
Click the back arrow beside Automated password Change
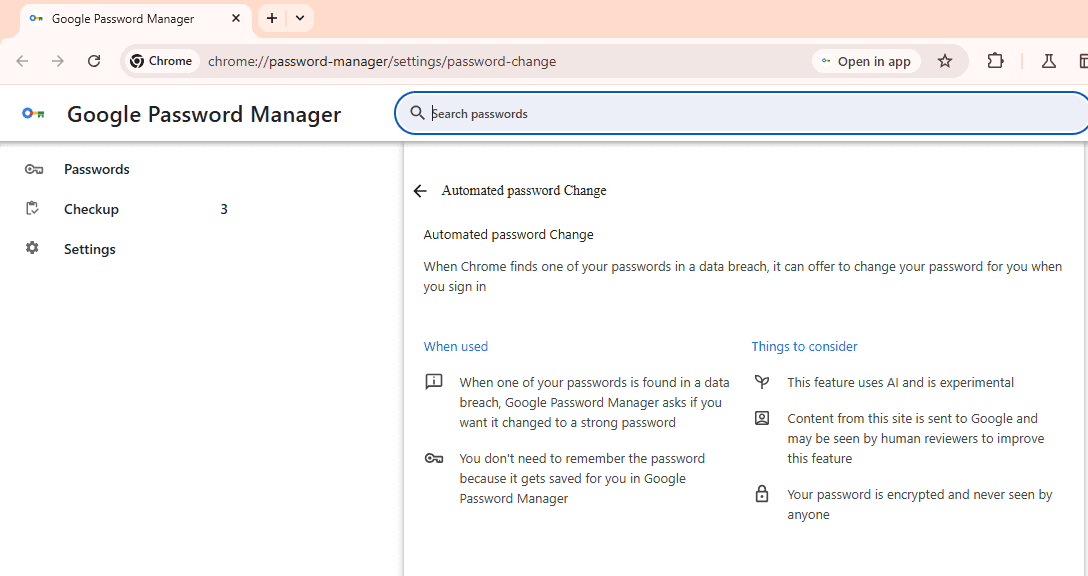click(x=420, y=191)
